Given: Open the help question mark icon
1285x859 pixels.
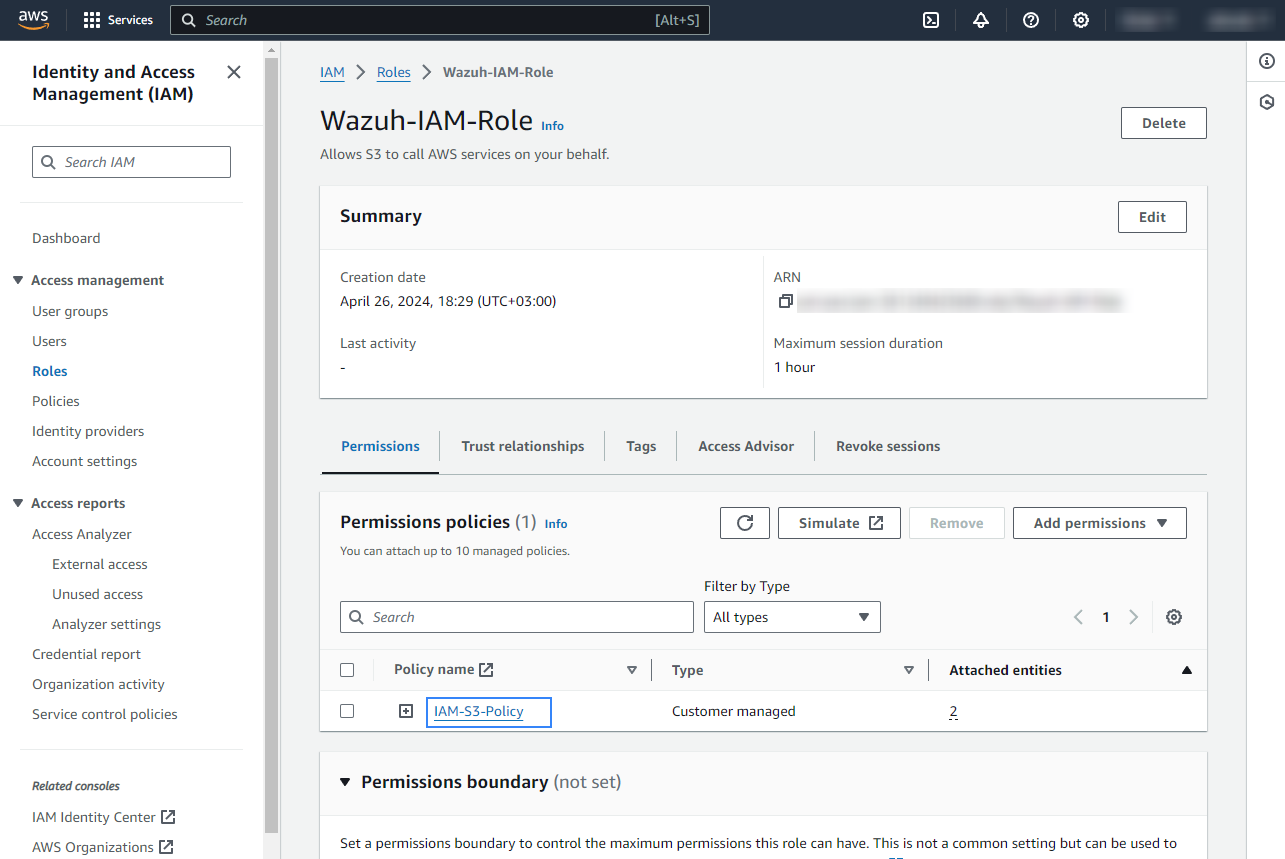Looking at the screenshot, I should [x=1031, y=20].
